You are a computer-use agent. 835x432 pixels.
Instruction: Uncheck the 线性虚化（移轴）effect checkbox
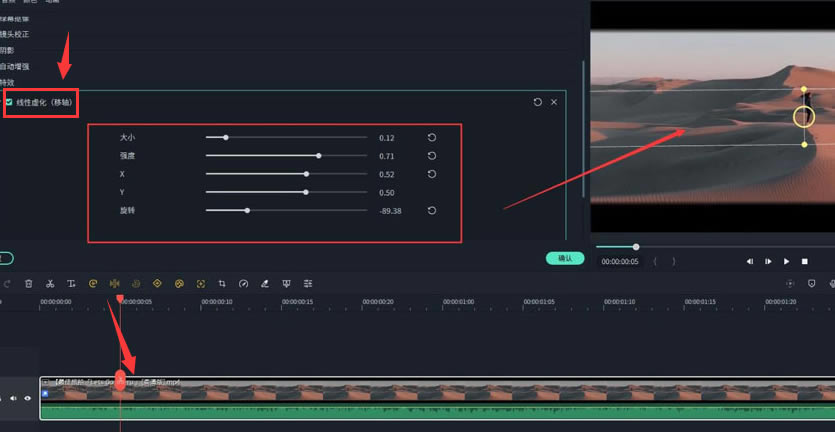pyautogui.click(x=9, y=102)
